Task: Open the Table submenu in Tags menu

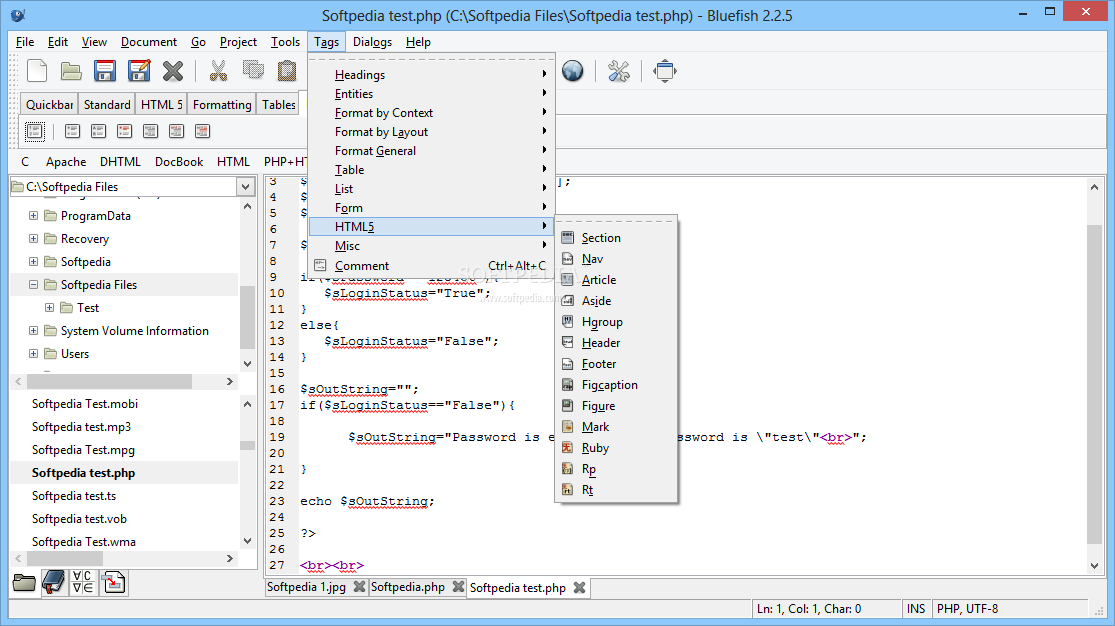Action: tap(431, 169)
